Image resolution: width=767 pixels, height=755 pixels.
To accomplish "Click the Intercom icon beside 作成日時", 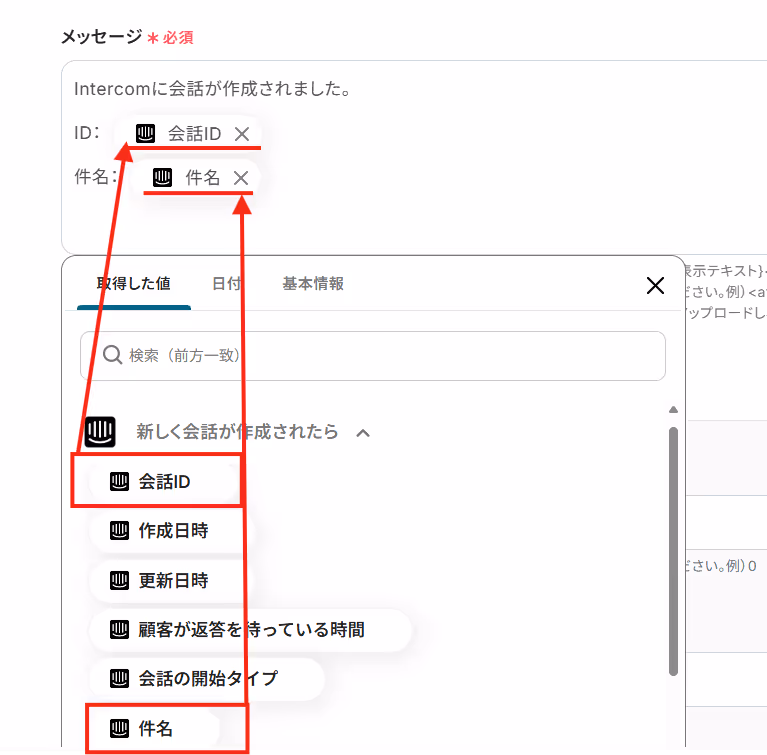I will click(x=119, y=530).
